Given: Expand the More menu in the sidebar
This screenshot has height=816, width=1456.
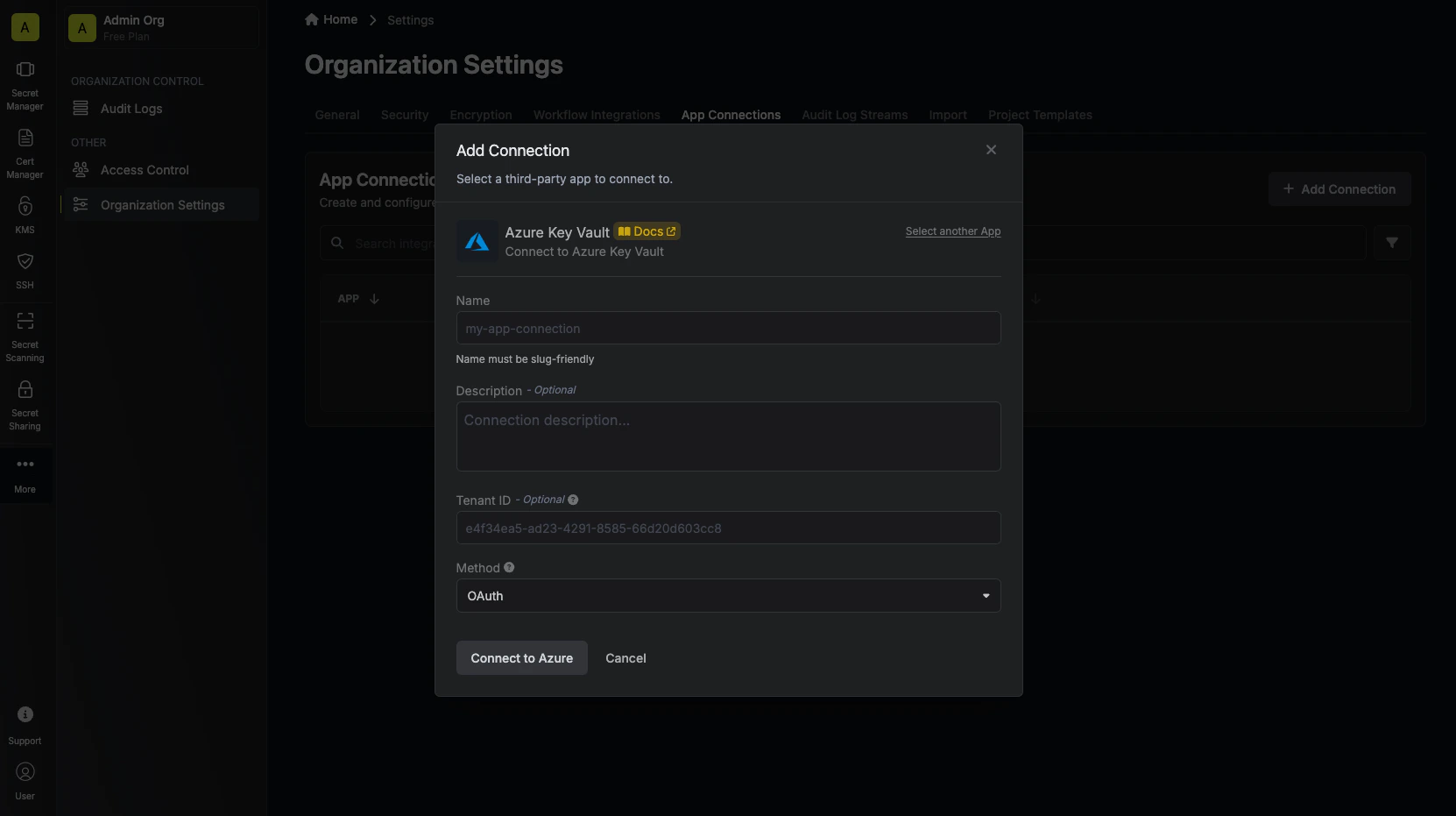Looking at the screenshot, I should (x=25, y=475).
